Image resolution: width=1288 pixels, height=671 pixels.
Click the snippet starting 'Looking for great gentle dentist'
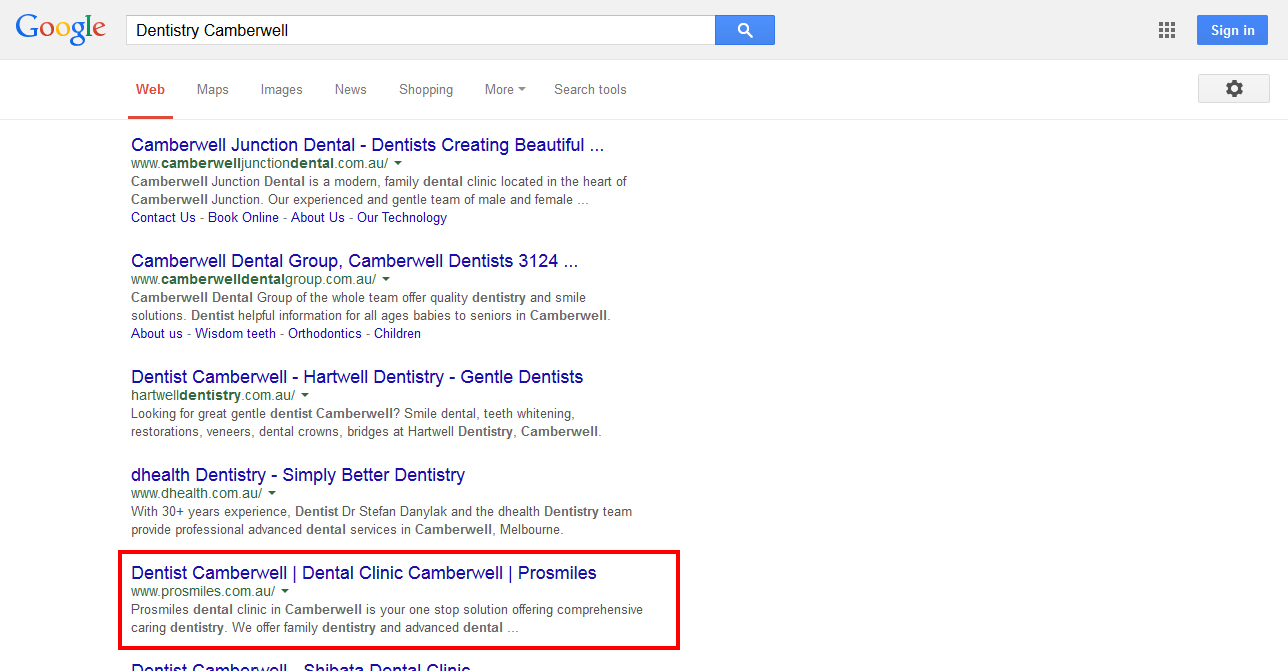tap(366, 422)
